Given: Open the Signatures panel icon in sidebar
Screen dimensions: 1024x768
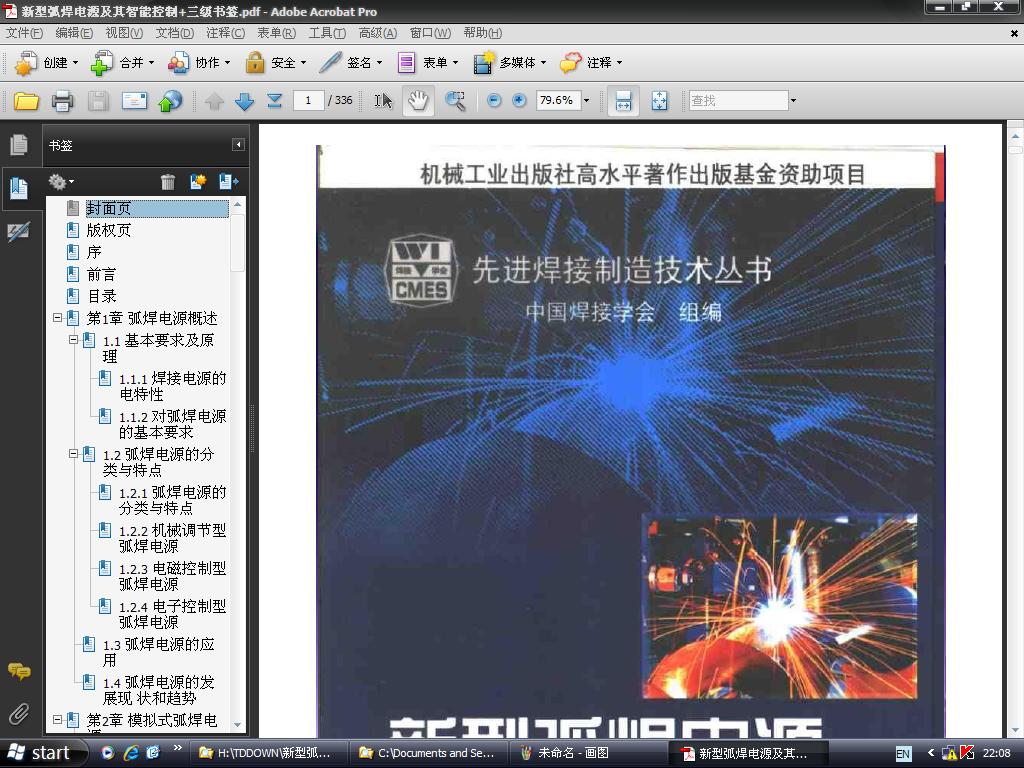Looking at the screenshot, I should (x=19, y=231).
